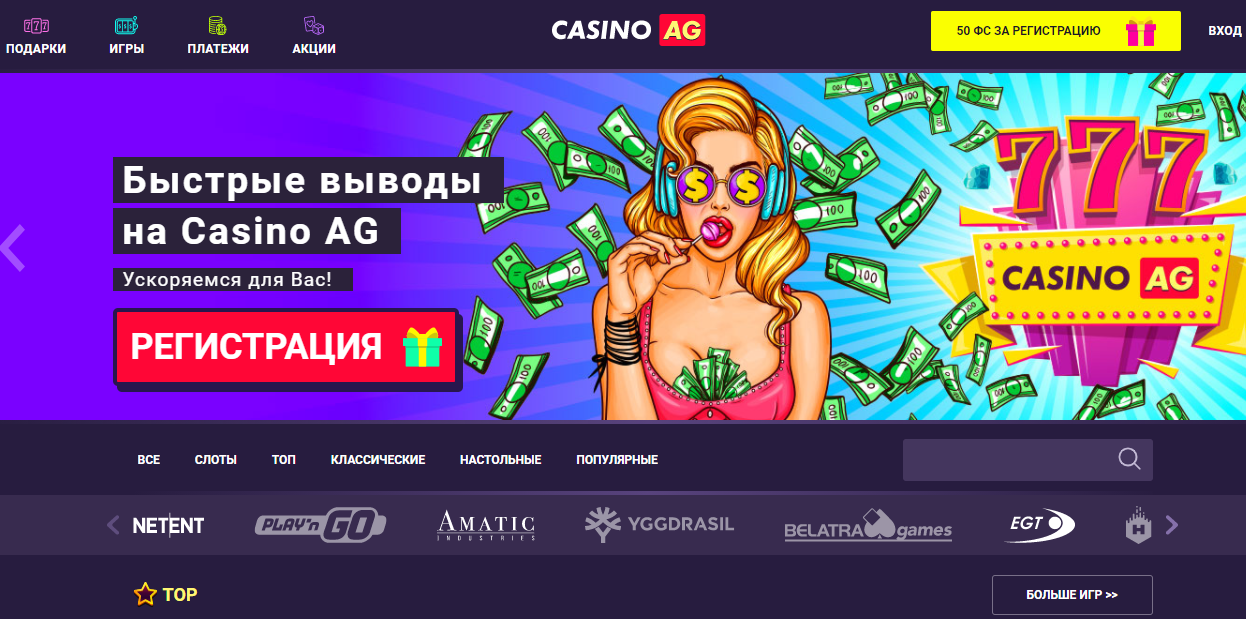Image resolution: width=1246 pixels, height=619 pixels.
Task: Open the Игры games icon
Action: (x=127, y=25)
